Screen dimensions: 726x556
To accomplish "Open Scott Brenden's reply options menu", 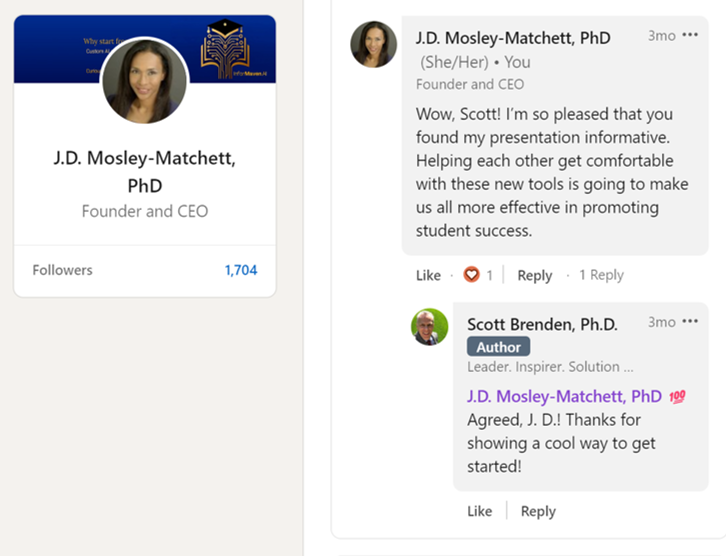I will click(690, 323).
